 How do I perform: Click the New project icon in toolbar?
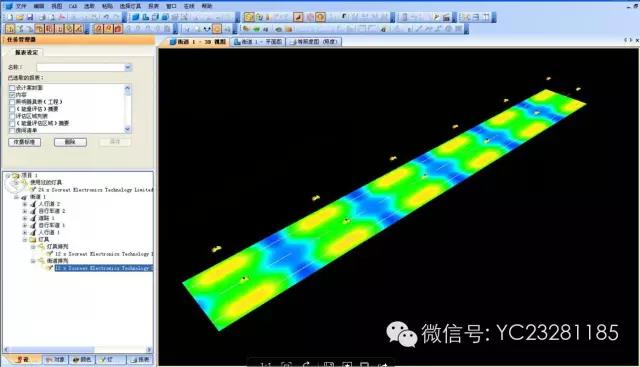(x=10, y=17)
